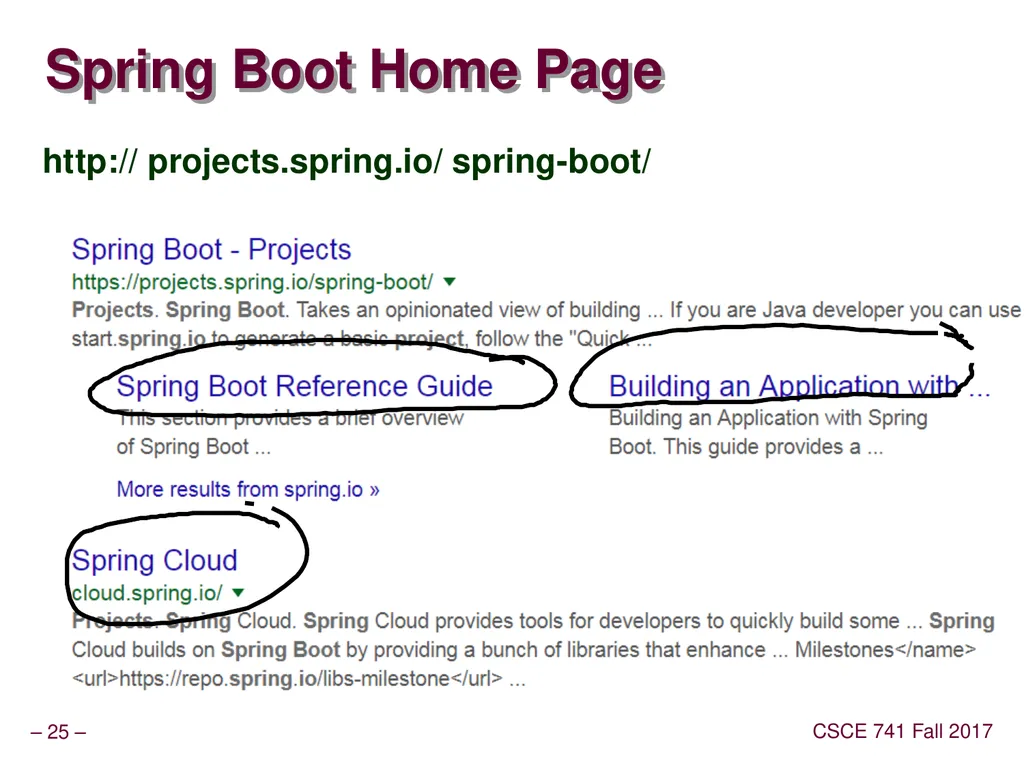Click the Spring Boot Home Page title
1024x768 pixels.
pyautogui.click(x=355, y=71)
